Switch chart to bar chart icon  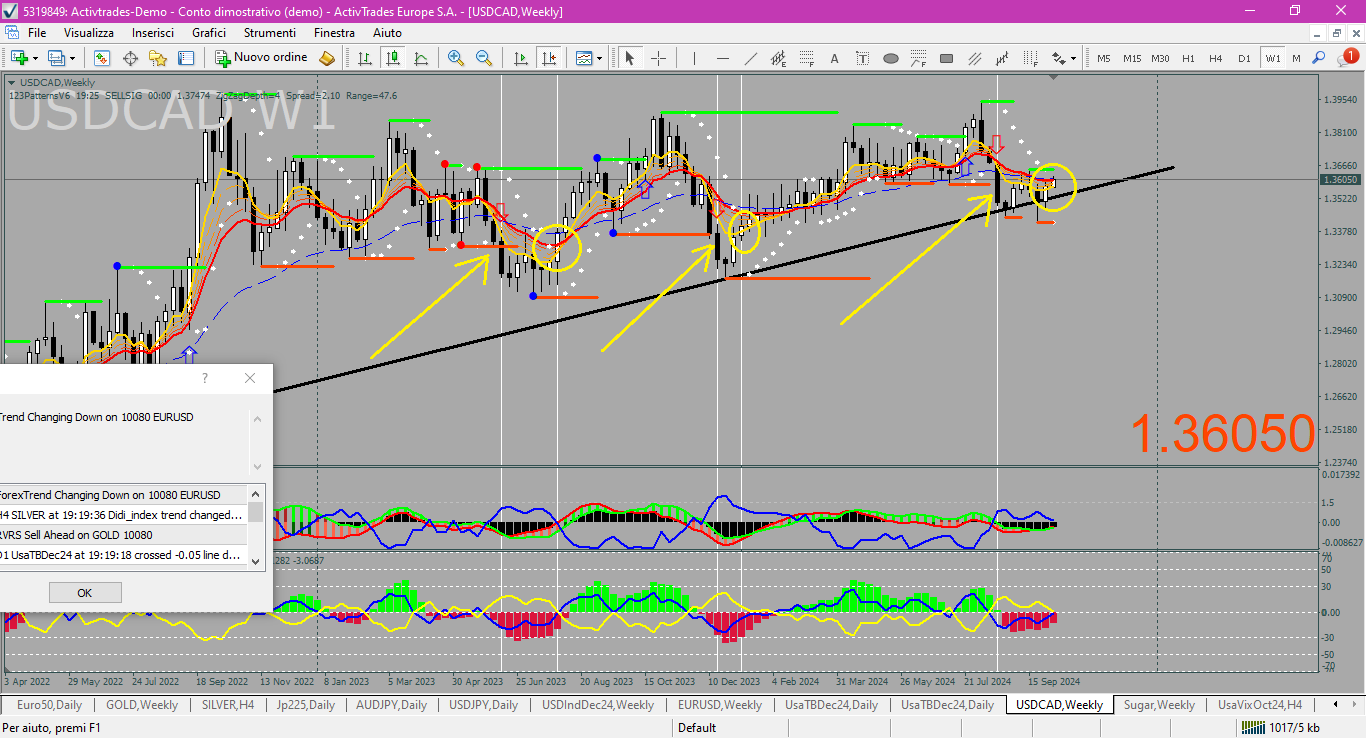point(365,58)
